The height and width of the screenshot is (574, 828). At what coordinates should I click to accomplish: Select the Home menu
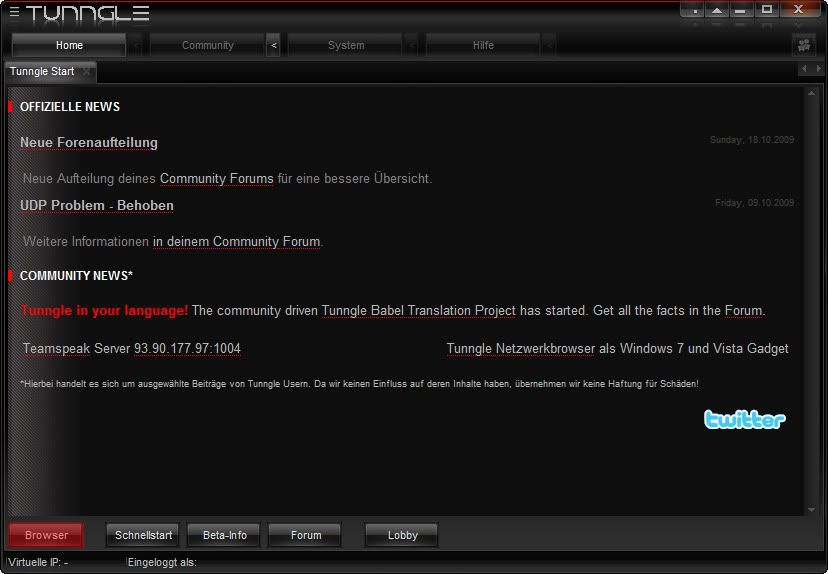pos(69,45)
